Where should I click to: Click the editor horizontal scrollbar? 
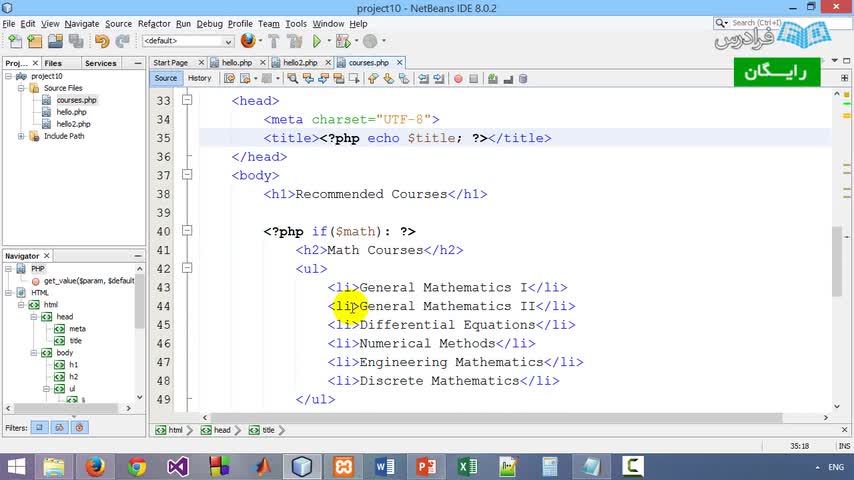(x=497, y=417)
